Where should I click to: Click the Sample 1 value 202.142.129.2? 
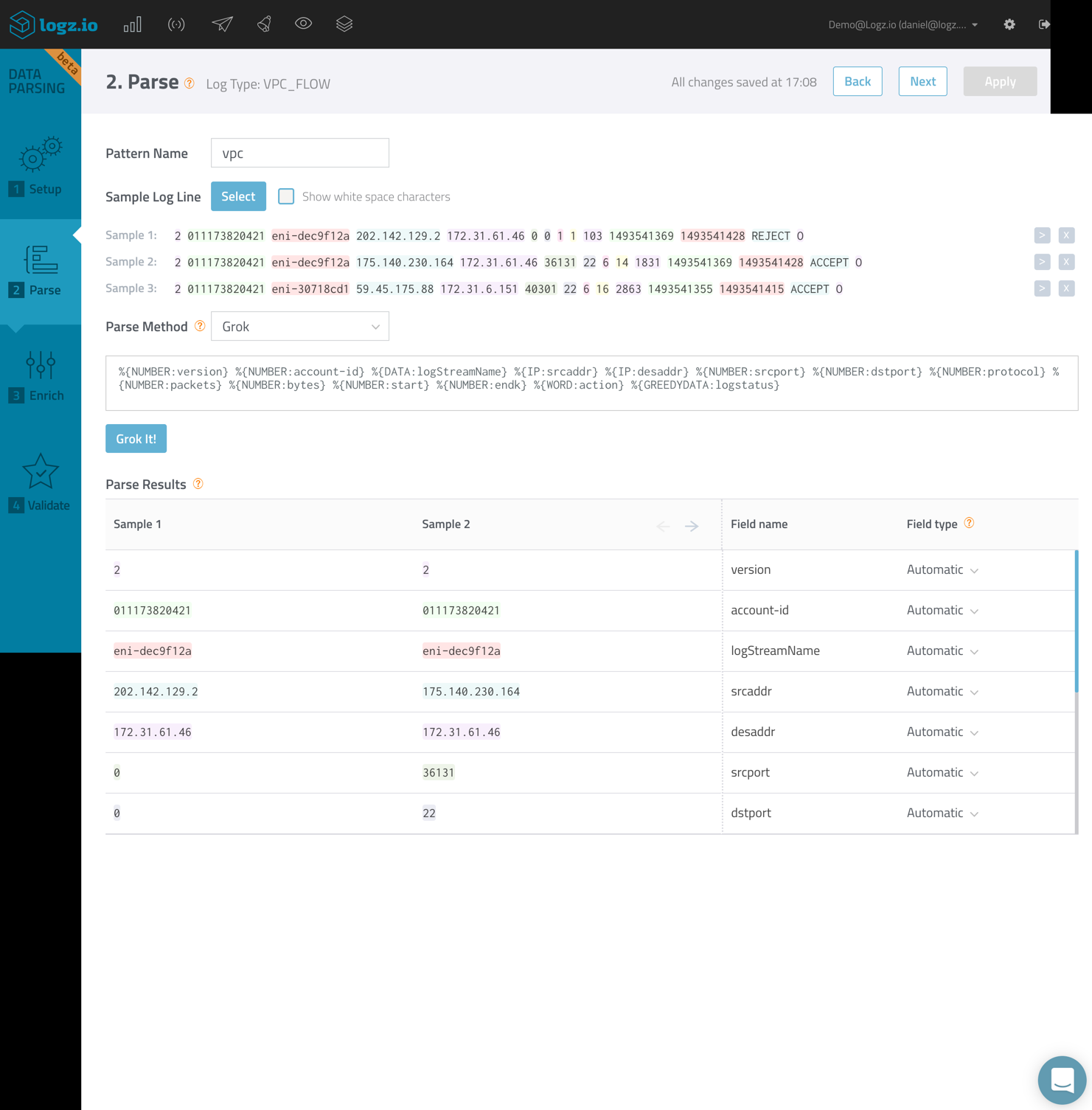pyautogui.click(x=156, y=692)
